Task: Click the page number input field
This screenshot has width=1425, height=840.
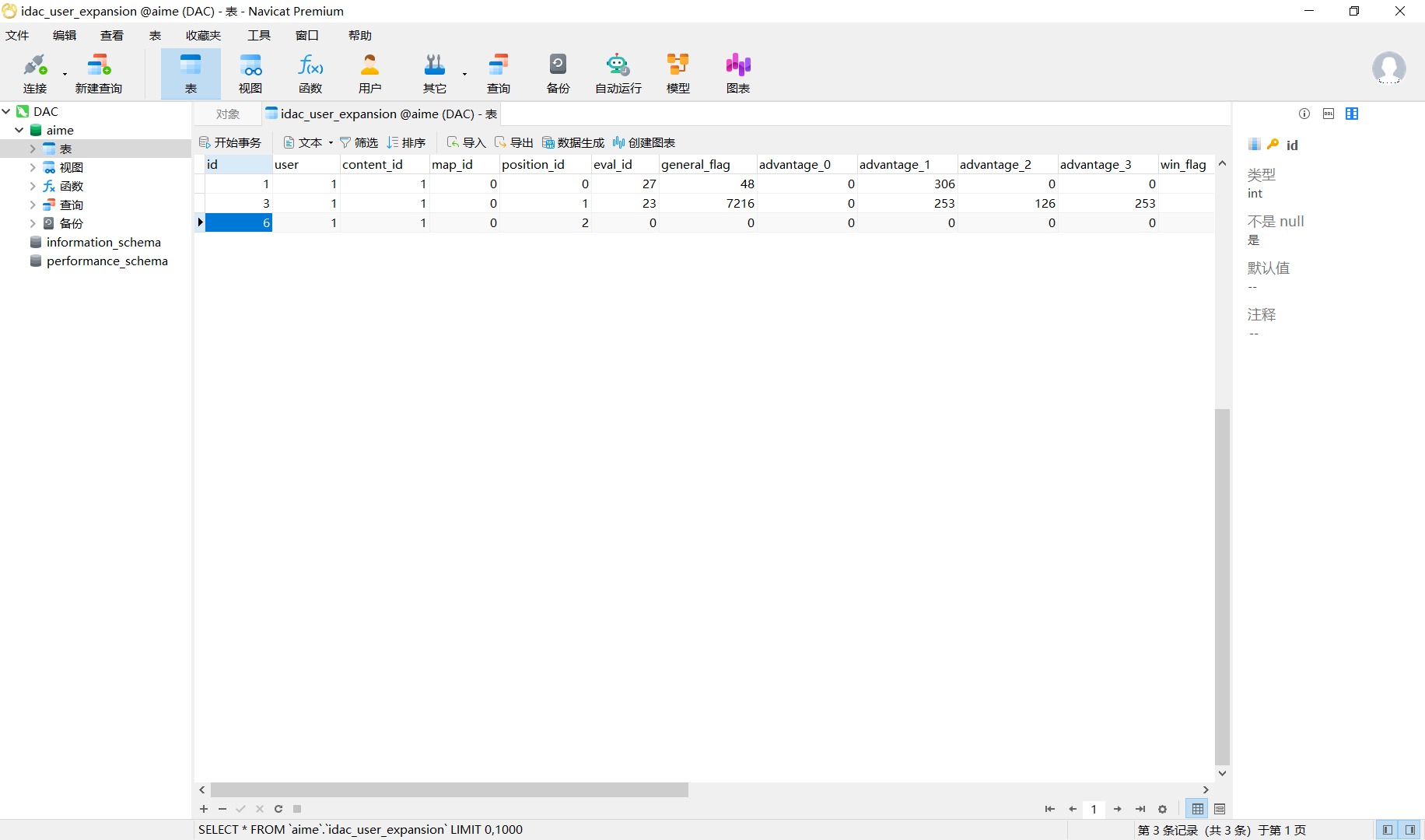Action: click(1094, 809)
